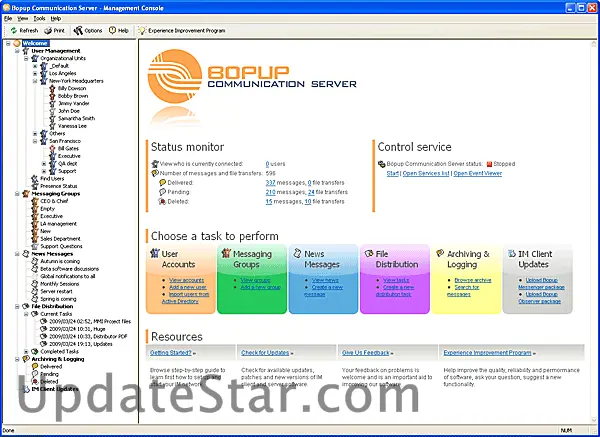Click the Delivered archive icon in tree
Viewport: 600px width, 437px height.
point(35,367)
